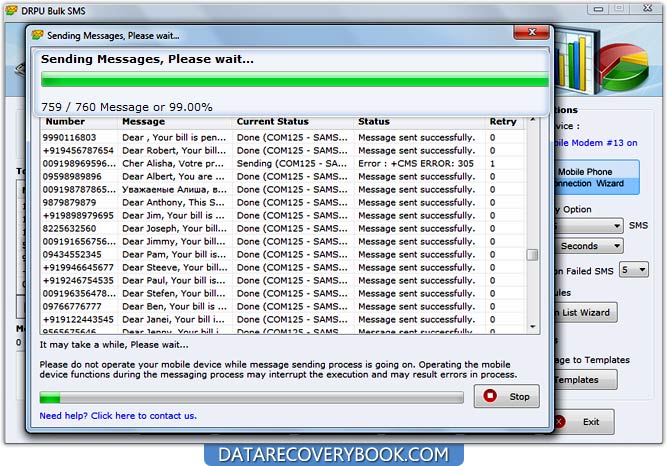Click the pie chart graphic in the main window header
The width and height of the screenshot is (667, 466).
tap(624, 67)
